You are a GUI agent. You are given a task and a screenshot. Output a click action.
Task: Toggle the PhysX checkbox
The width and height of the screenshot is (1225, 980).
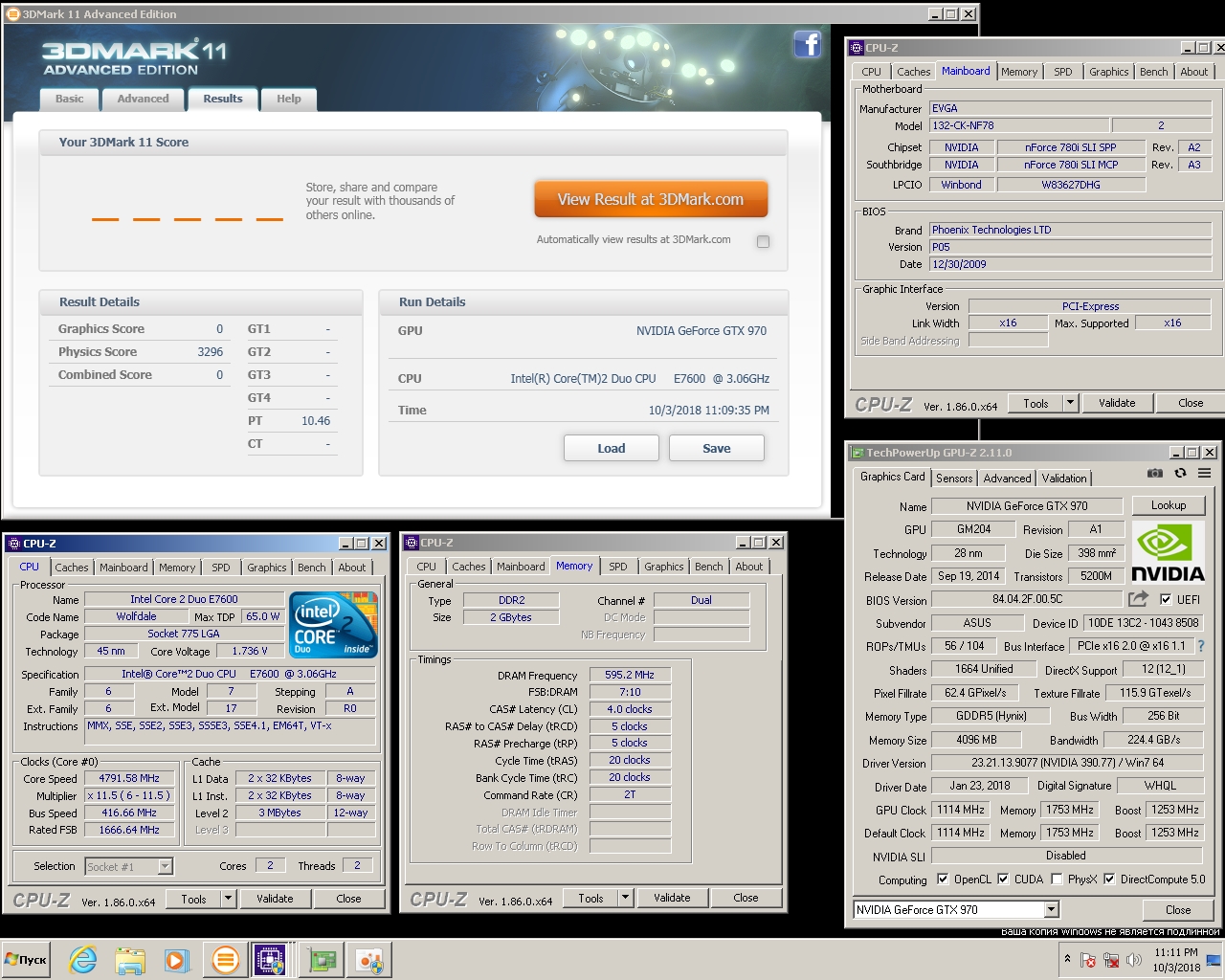click(1057, 879)
